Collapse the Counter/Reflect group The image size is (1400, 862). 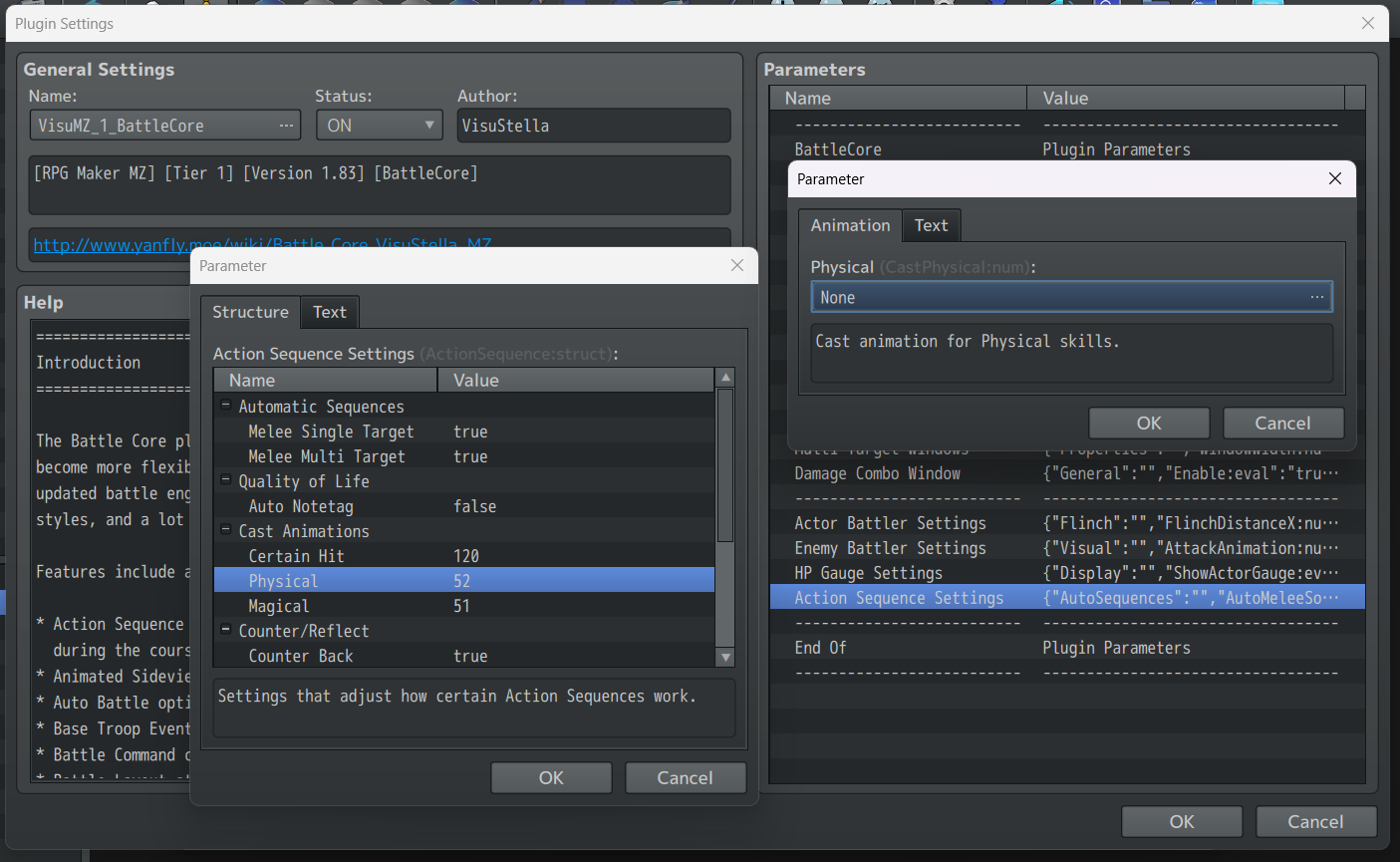[x=226, y=631]
